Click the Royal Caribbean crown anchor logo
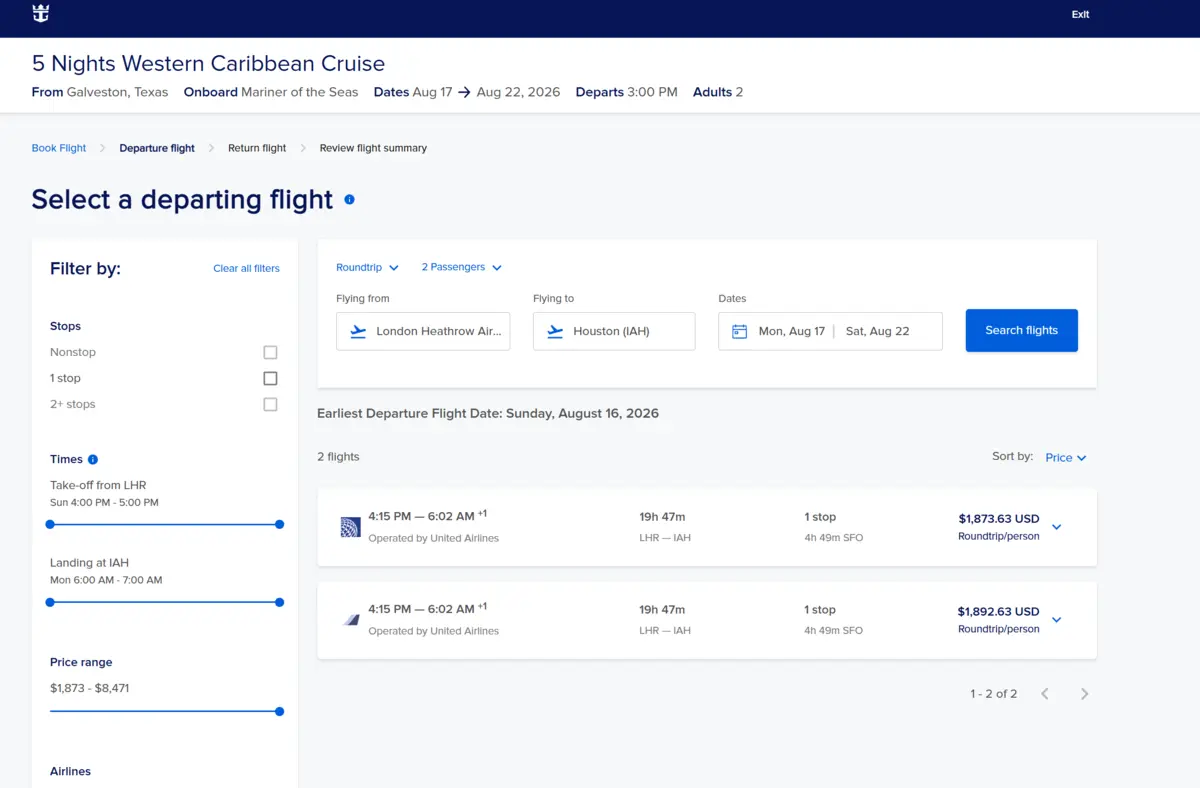Viewport: 1200px width, 788px height. (x=41, y=14)
